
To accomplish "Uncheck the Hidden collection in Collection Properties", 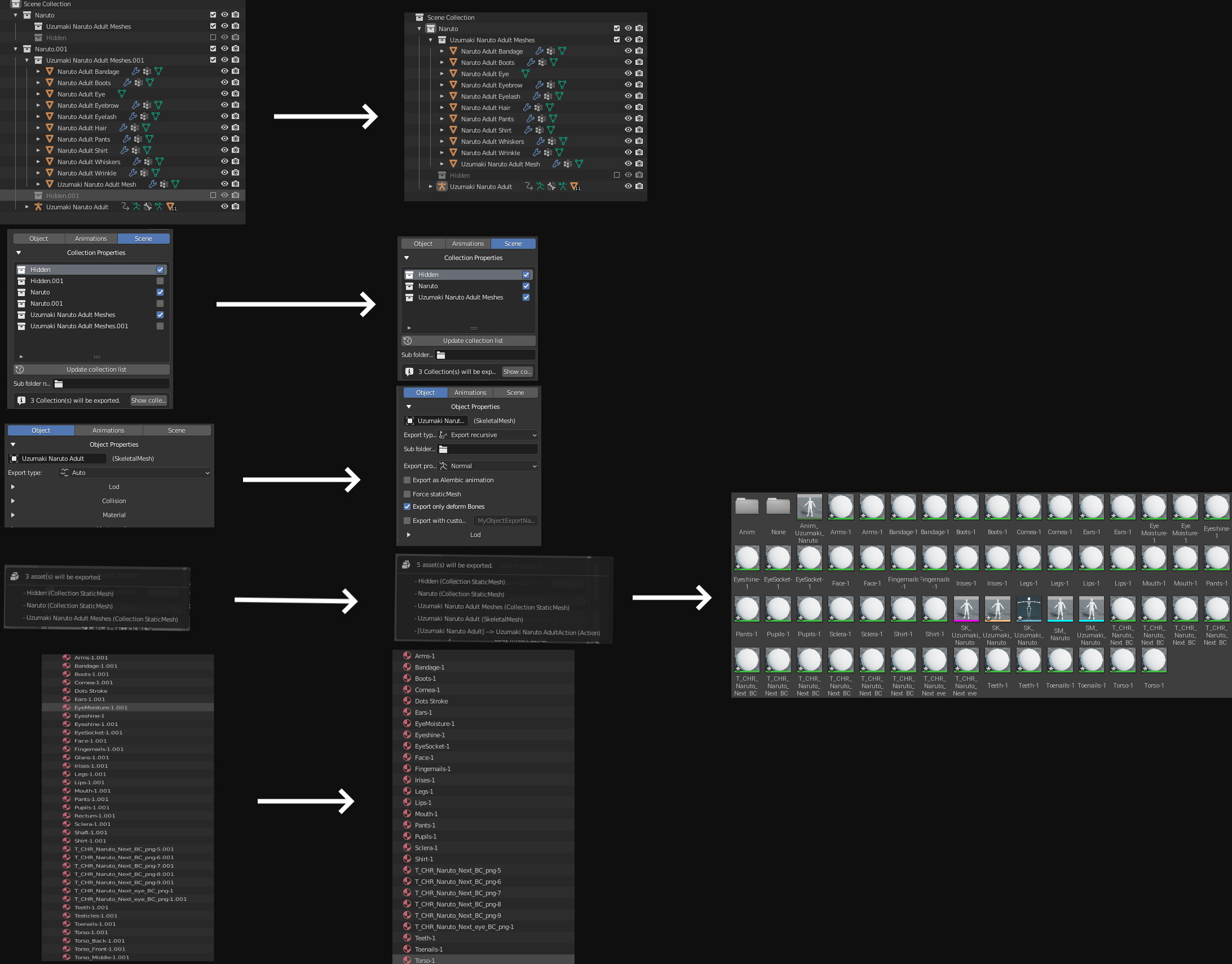I will 160,269.
